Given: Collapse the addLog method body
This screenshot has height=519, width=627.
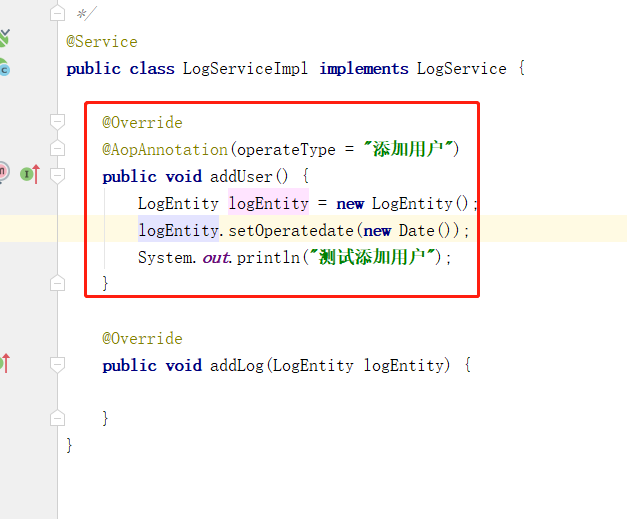Looking at the screenshot, I should [x=58, y=365].
